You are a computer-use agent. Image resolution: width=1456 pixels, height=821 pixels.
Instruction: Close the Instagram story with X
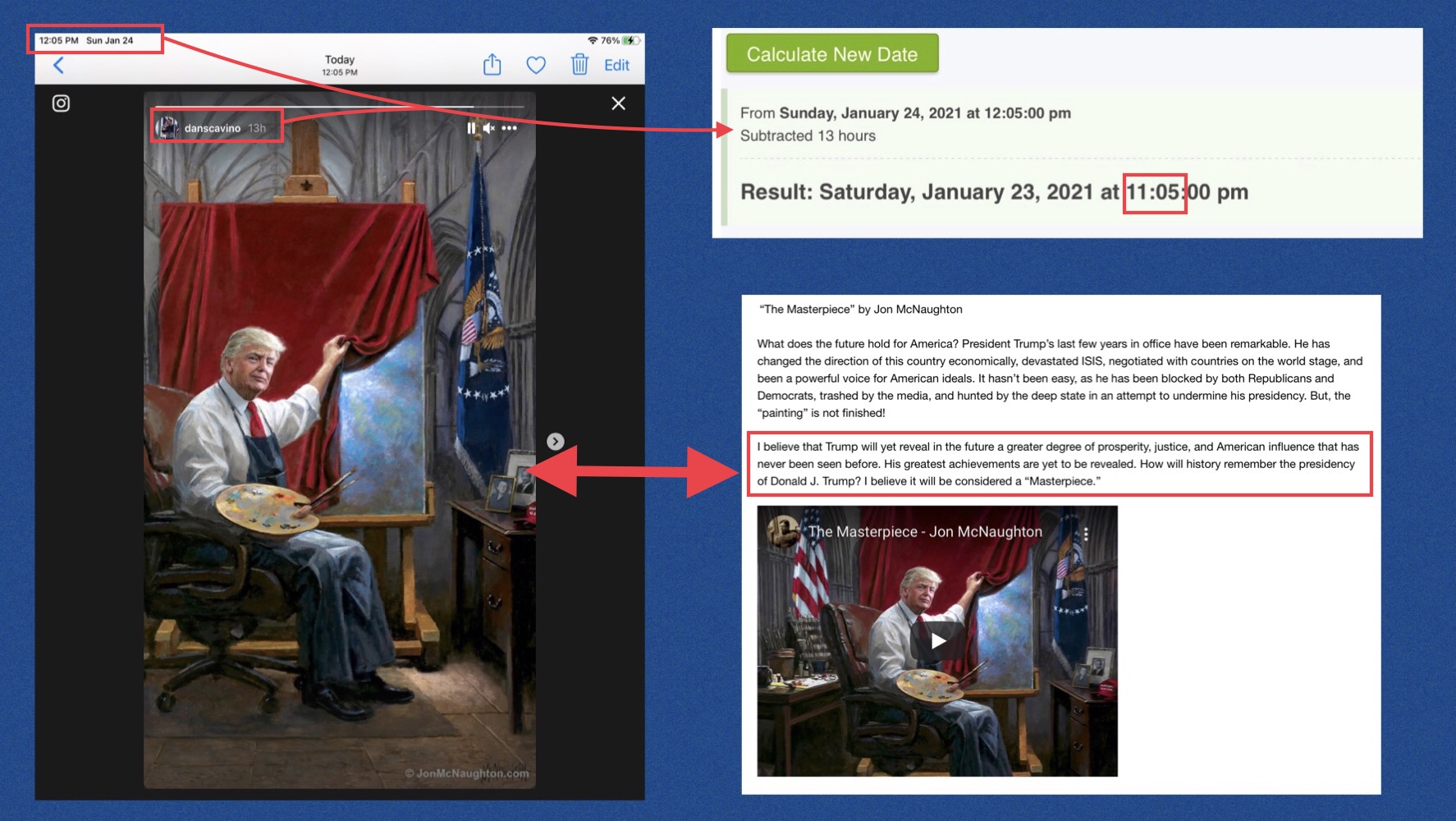click(x=618, y=103)
